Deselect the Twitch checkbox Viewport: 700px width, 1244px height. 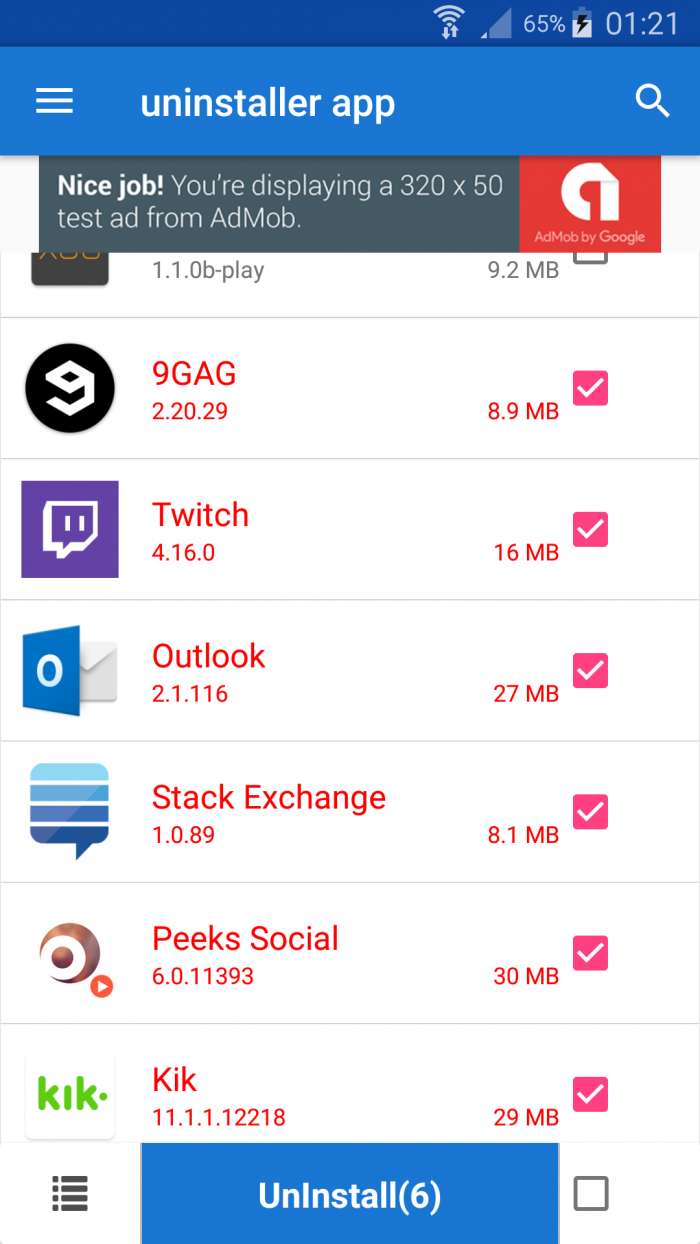pos(590,529)
